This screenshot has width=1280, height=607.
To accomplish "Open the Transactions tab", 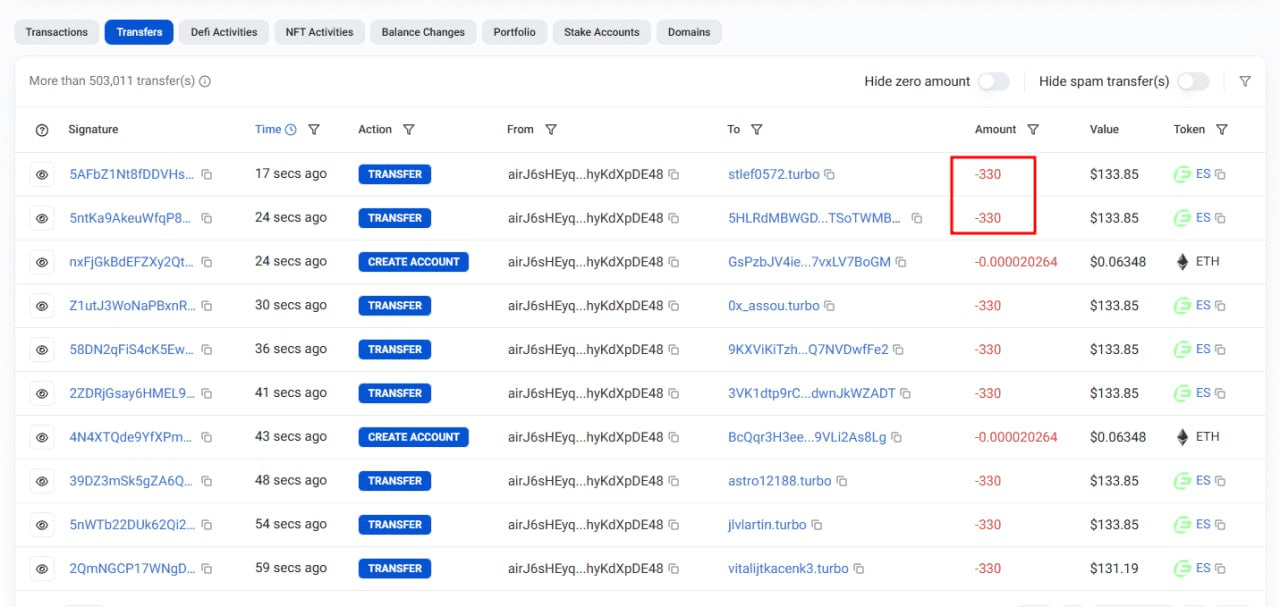I will (57, 32).
